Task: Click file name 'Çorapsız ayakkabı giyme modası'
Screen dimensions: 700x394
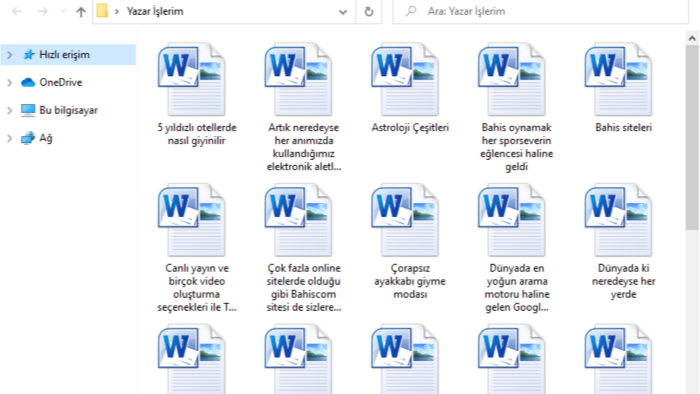Action: 410,281
